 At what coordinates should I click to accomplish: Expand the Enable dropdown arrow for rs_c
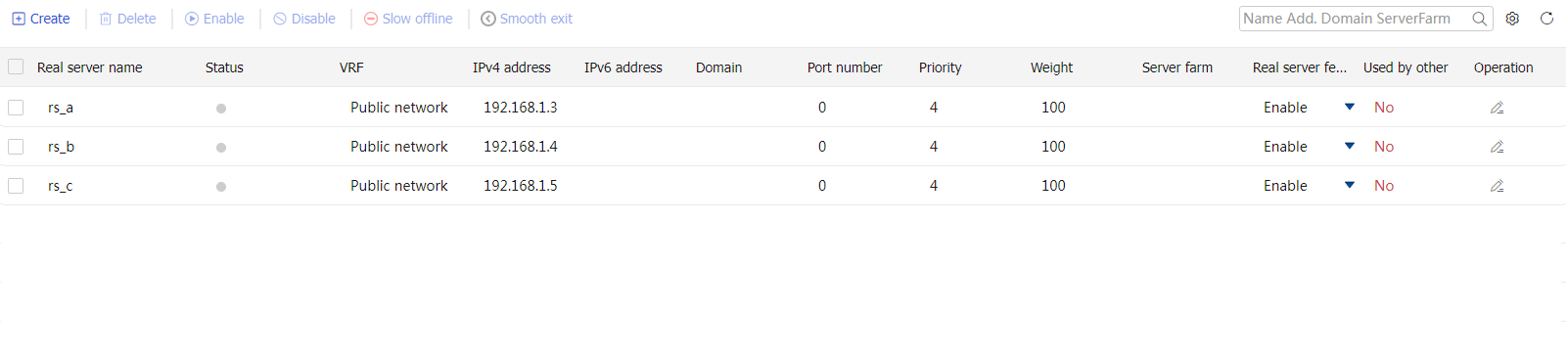coord(1350,185)
